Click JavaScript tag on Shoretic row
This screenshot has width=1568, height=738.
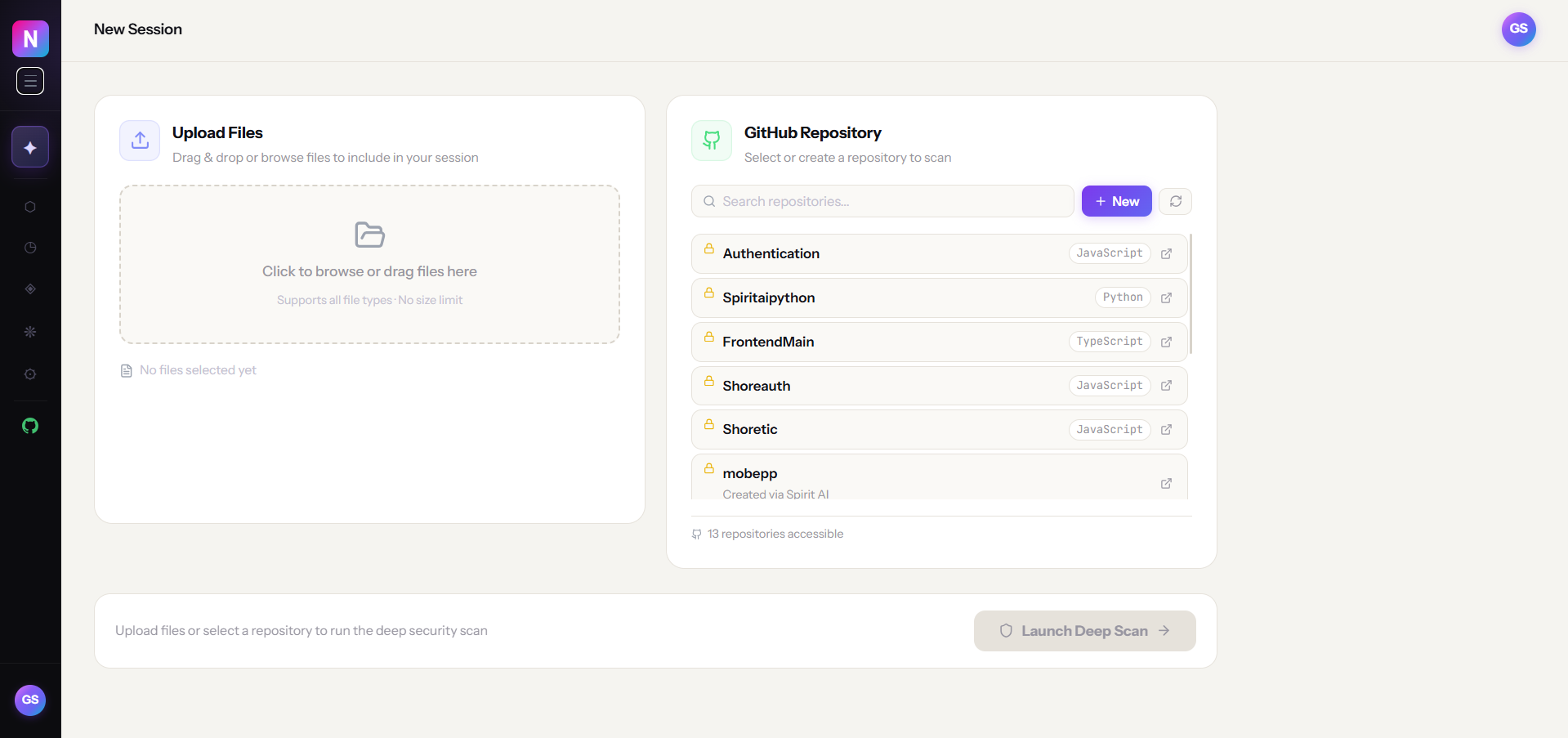coord(1110,430)
